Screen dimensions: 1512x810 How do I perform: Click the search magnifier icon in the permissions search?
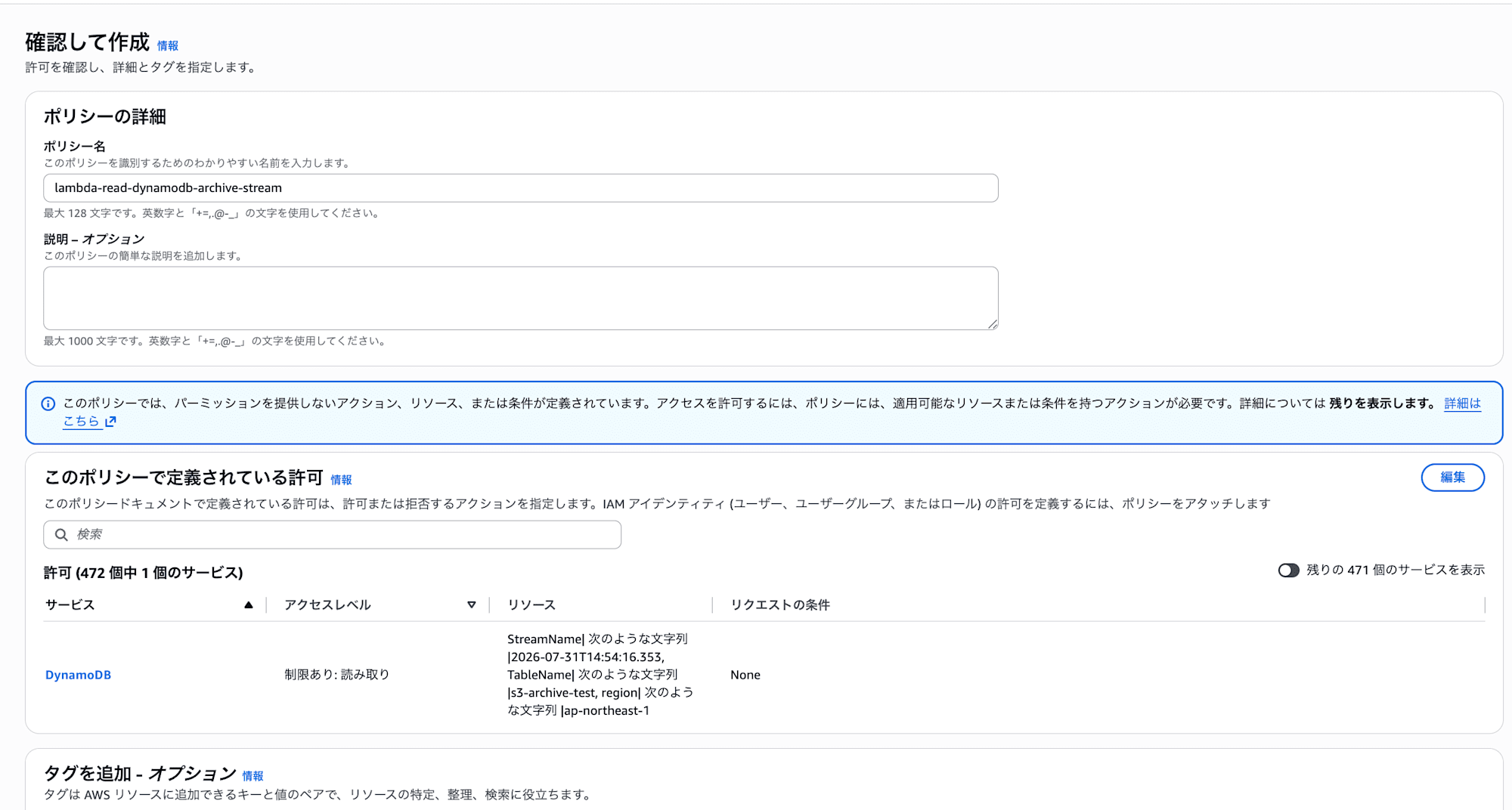pyautogui.click(x=61, y=535)
